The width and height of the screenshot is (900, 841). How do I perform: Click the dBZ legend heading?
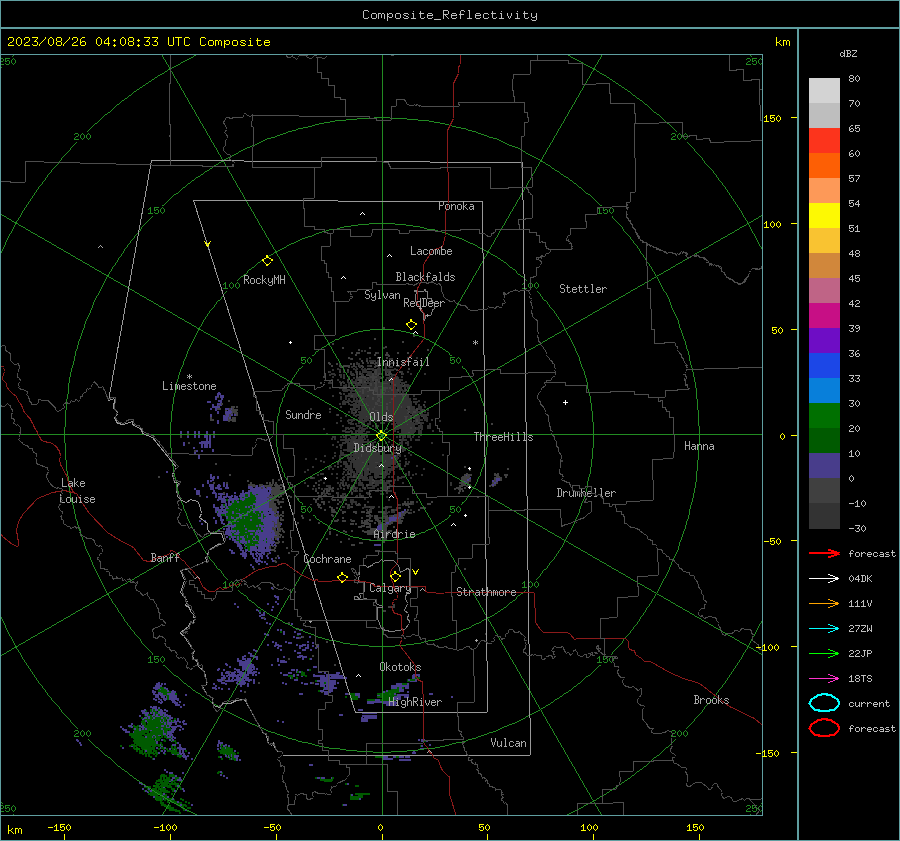(848, 53)
